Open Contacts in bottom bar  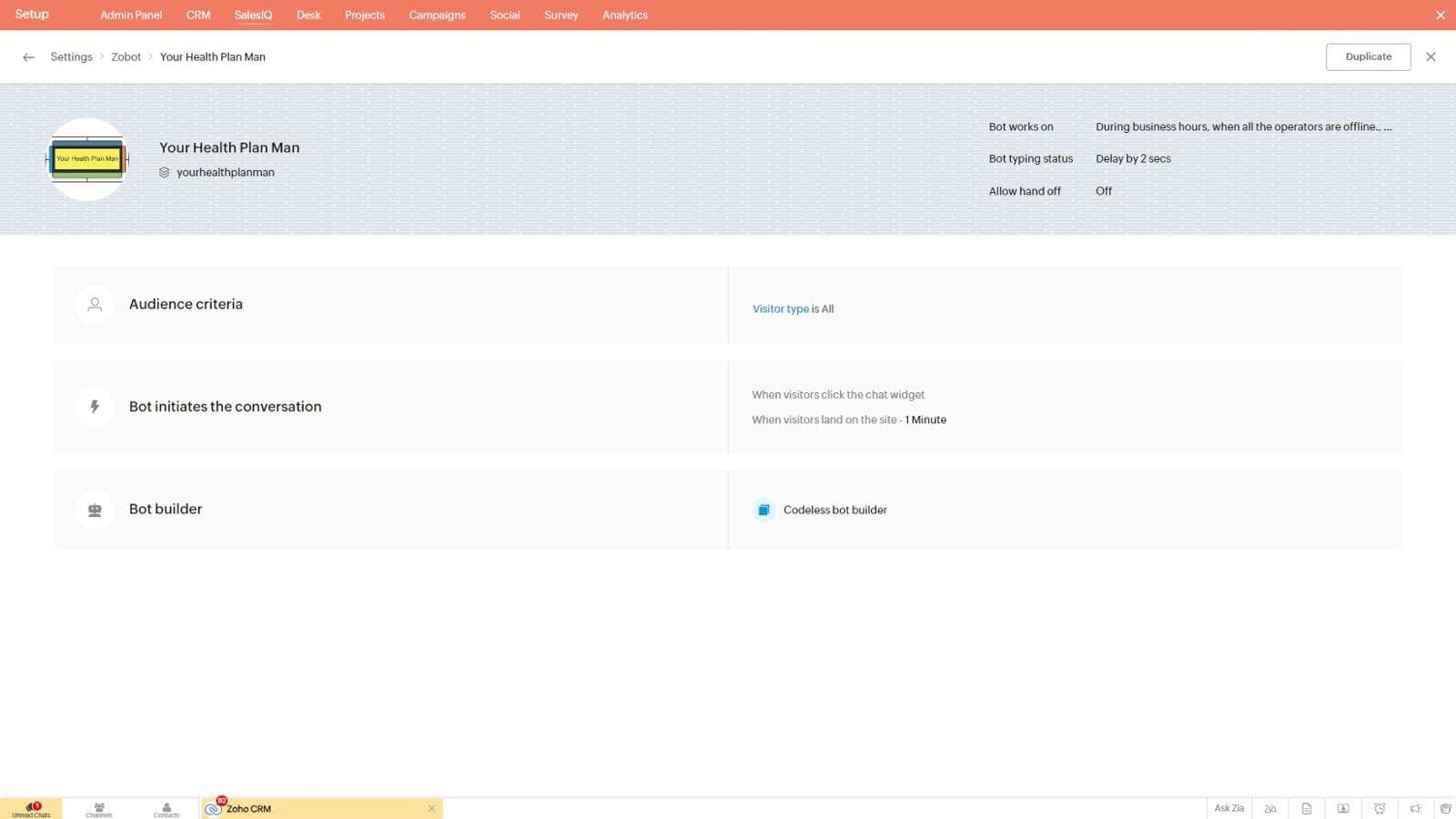pos(167,809)
